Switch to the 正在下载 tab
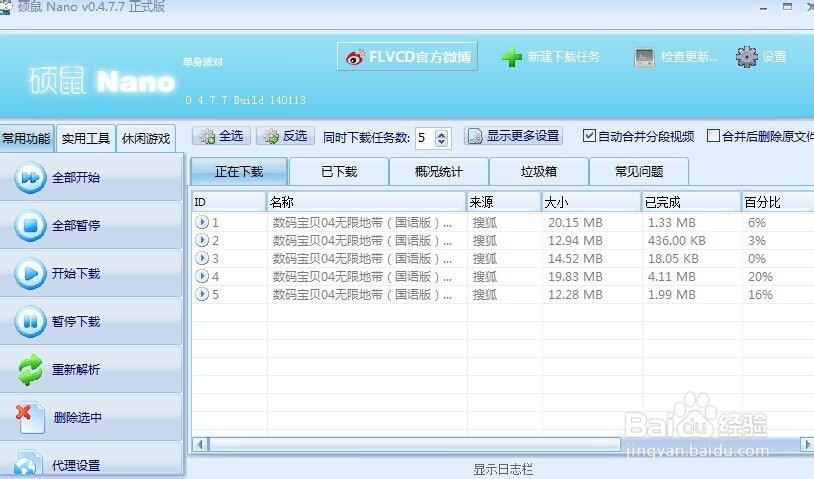 (x=239, y=172)
